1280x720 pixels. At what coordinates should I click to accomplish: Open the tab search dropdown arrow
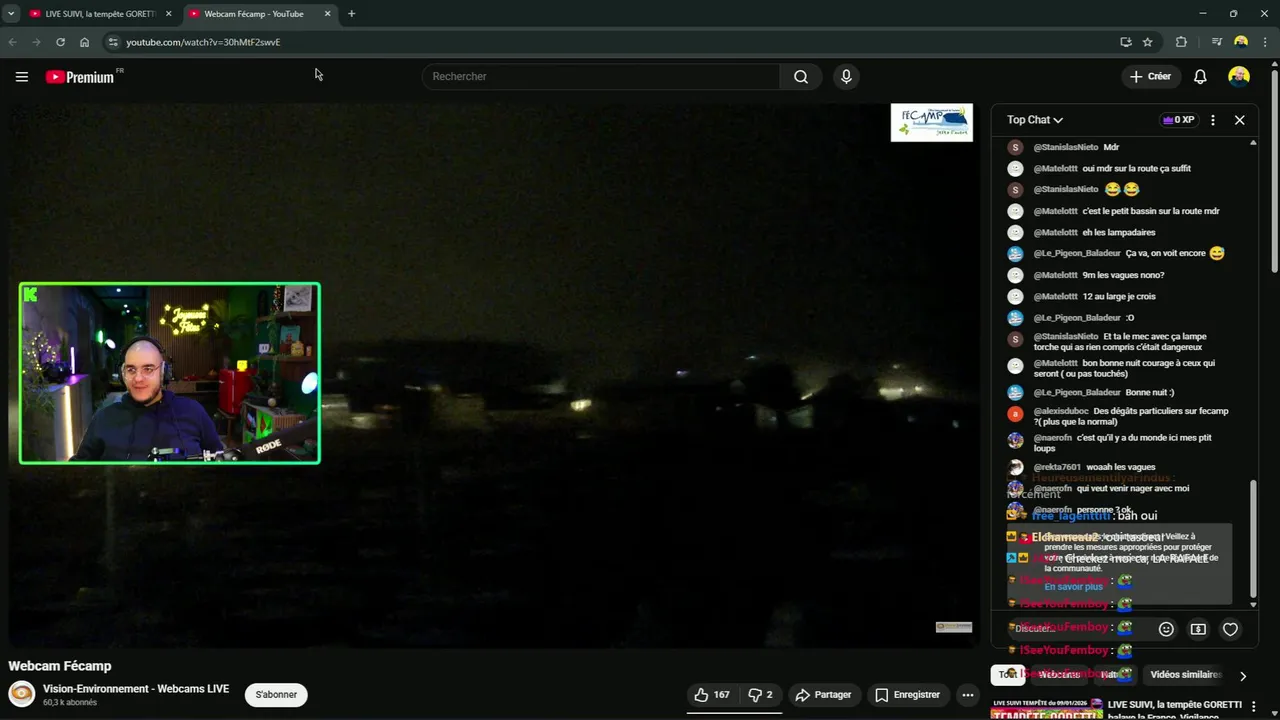[x=11, y=14]
